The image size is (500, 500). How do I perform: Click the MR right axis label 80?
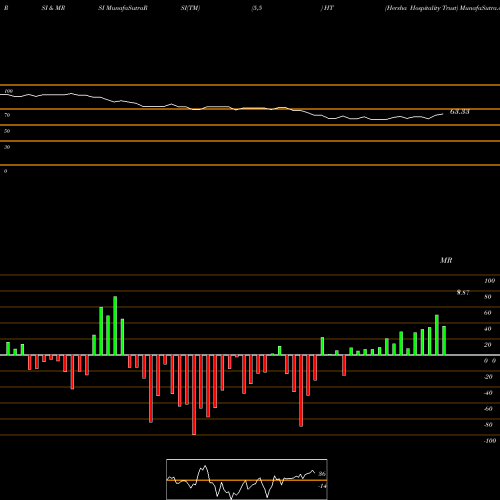[x=488, y=297]
